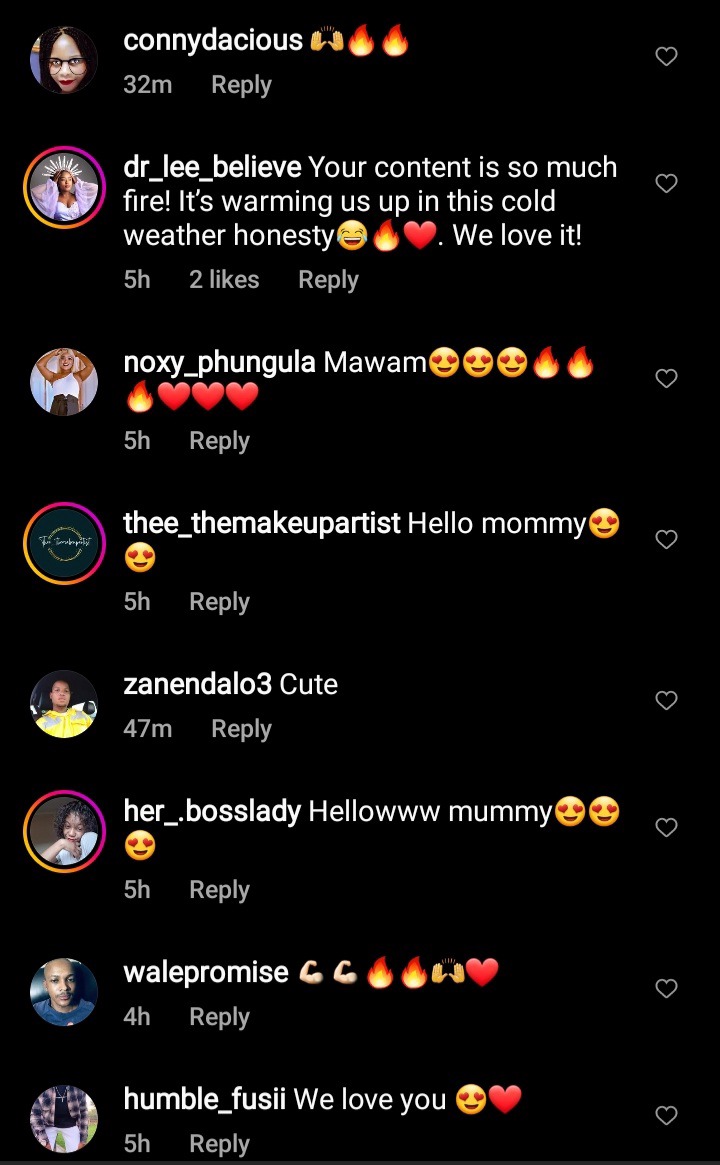This screenshot has height=1165, width=720.
Task: Open dr_lee_believe's story from profile picture
Action: tap(64, 186)
